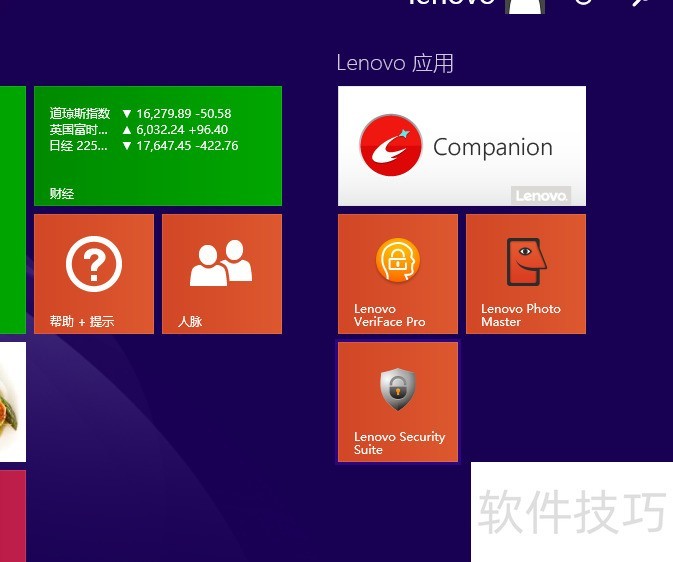The width and height of the screenshot is (673, 562).
Task: Select the Lenovo 应用 group heading
Action: click(x=395, y=64)
